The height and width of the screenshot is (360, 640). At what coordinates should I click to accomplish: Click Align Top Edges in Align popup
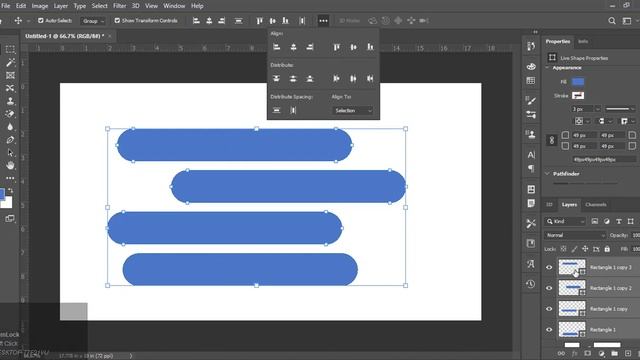[336, 47]
